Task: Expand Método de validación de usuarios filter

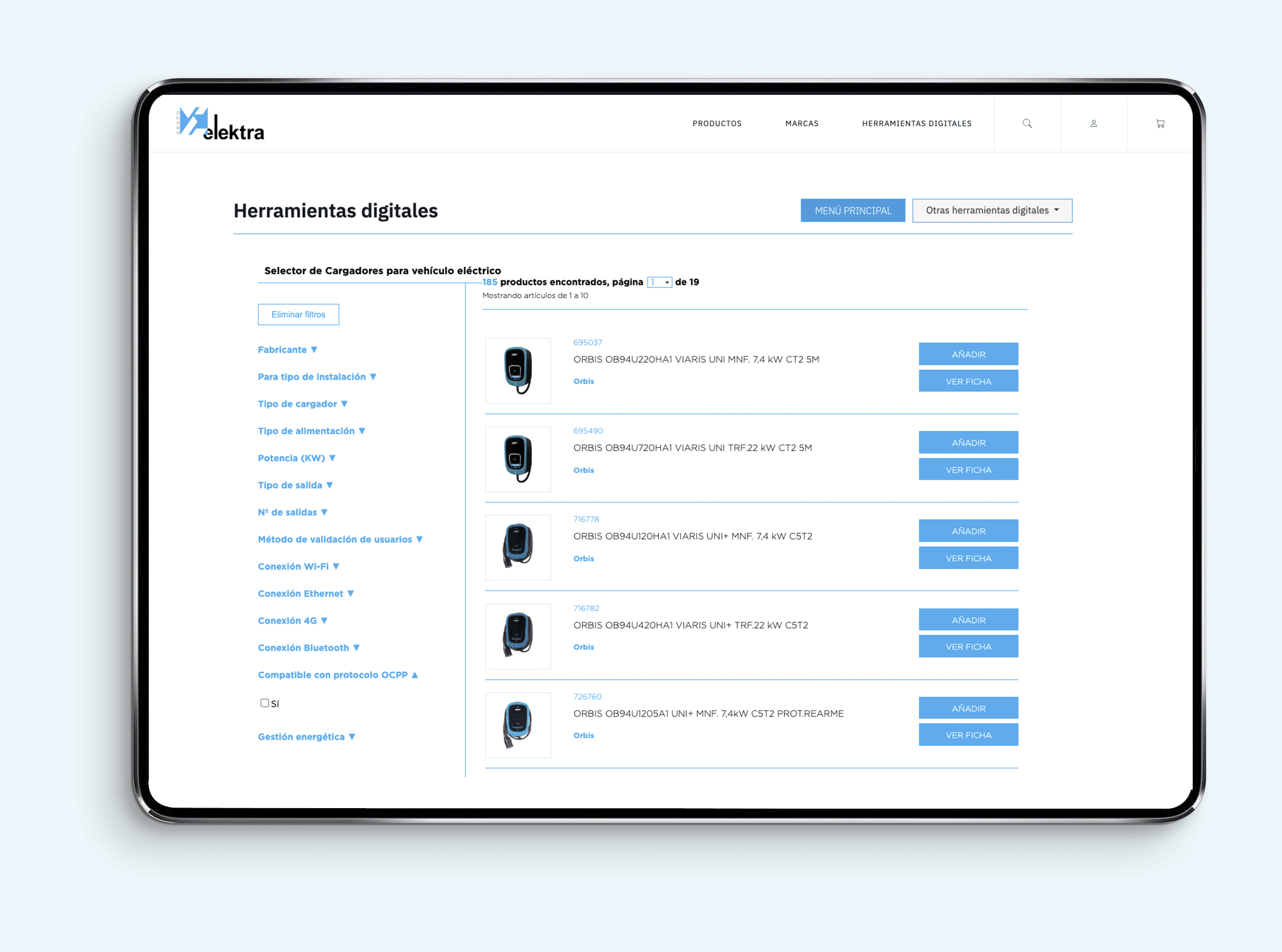Action: tap(340, 539)
